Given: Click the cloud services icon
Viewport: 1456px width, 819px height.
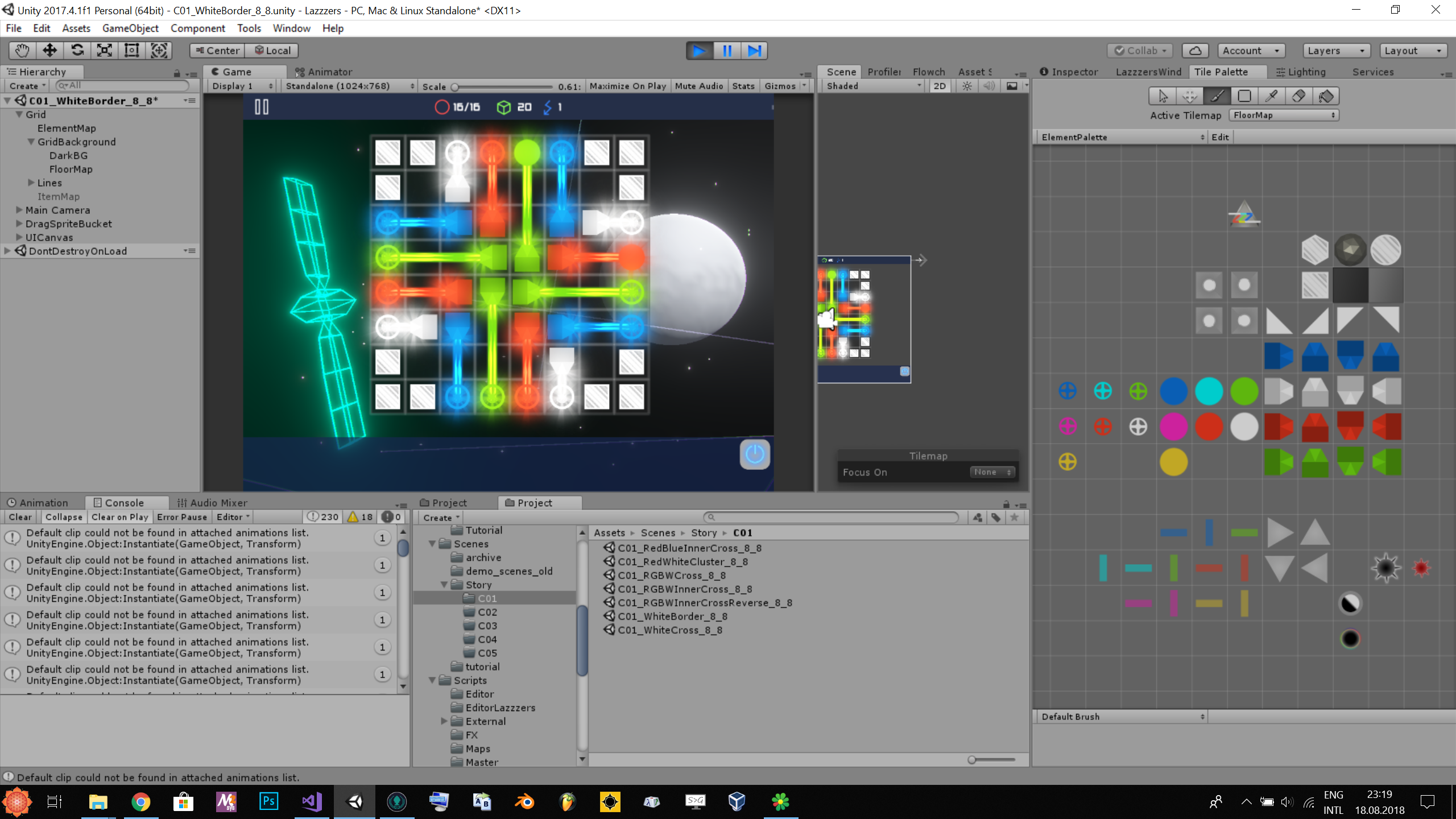Looking at the screenshot, I should (x=1195, y=51).
